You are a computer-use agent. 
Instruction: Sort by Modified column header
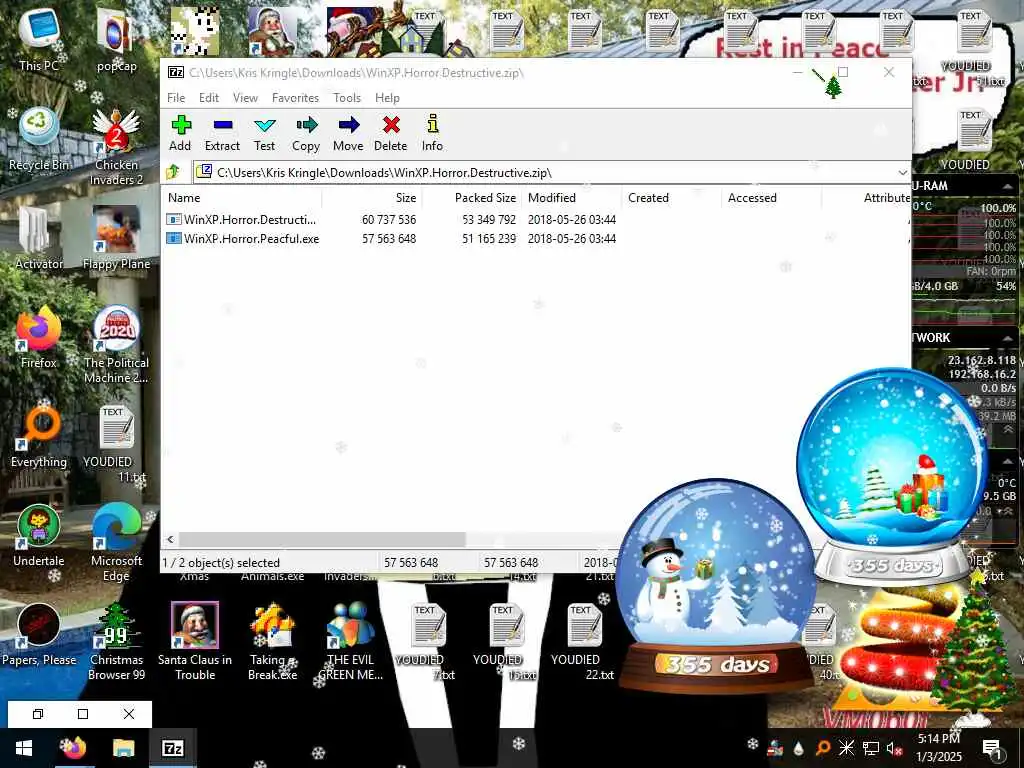point(571,198)
